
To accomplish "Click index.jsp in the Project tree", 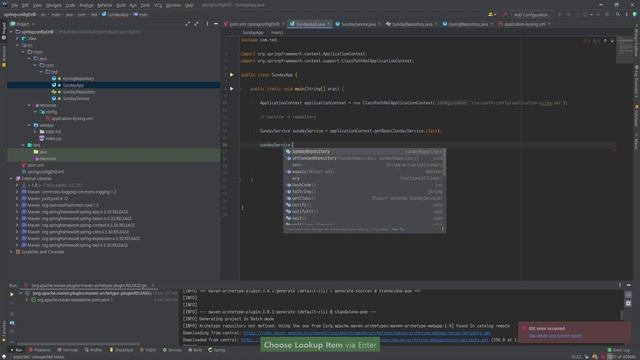I will [50, 138].
